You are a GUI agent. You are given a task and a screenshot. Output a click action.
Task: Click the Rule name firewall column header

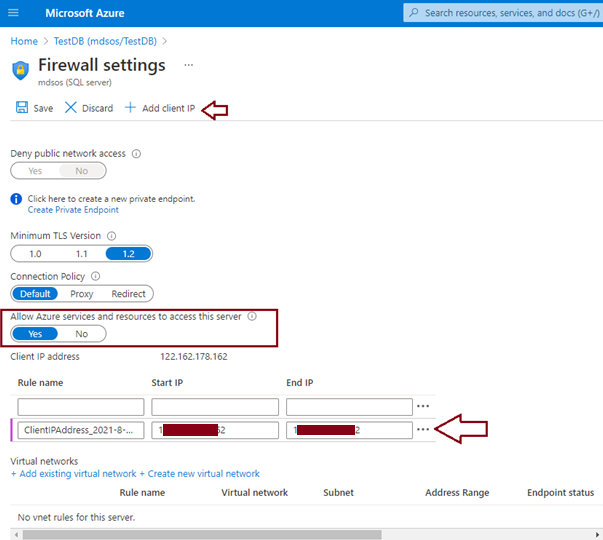point(40,383)
